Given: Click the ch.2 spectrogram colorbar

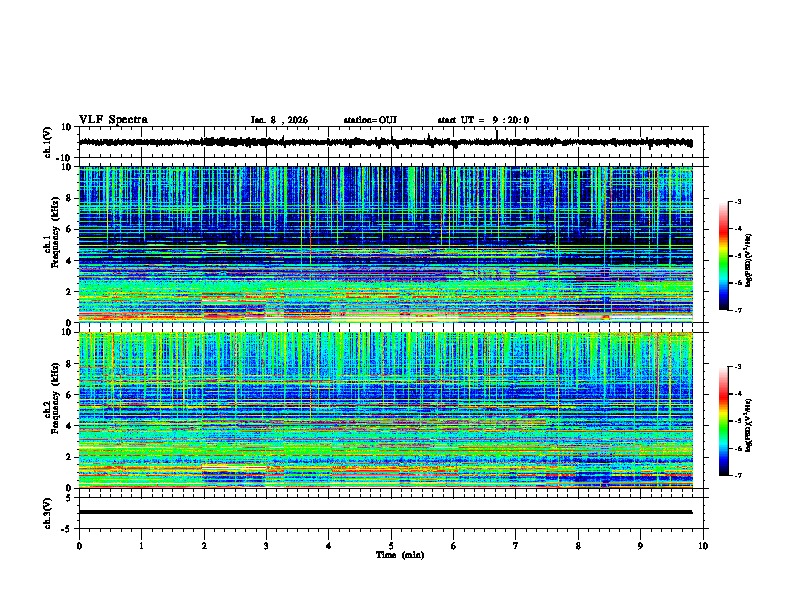Looking at the screenshot, I should pyautogui.click(x=724, y=421).
